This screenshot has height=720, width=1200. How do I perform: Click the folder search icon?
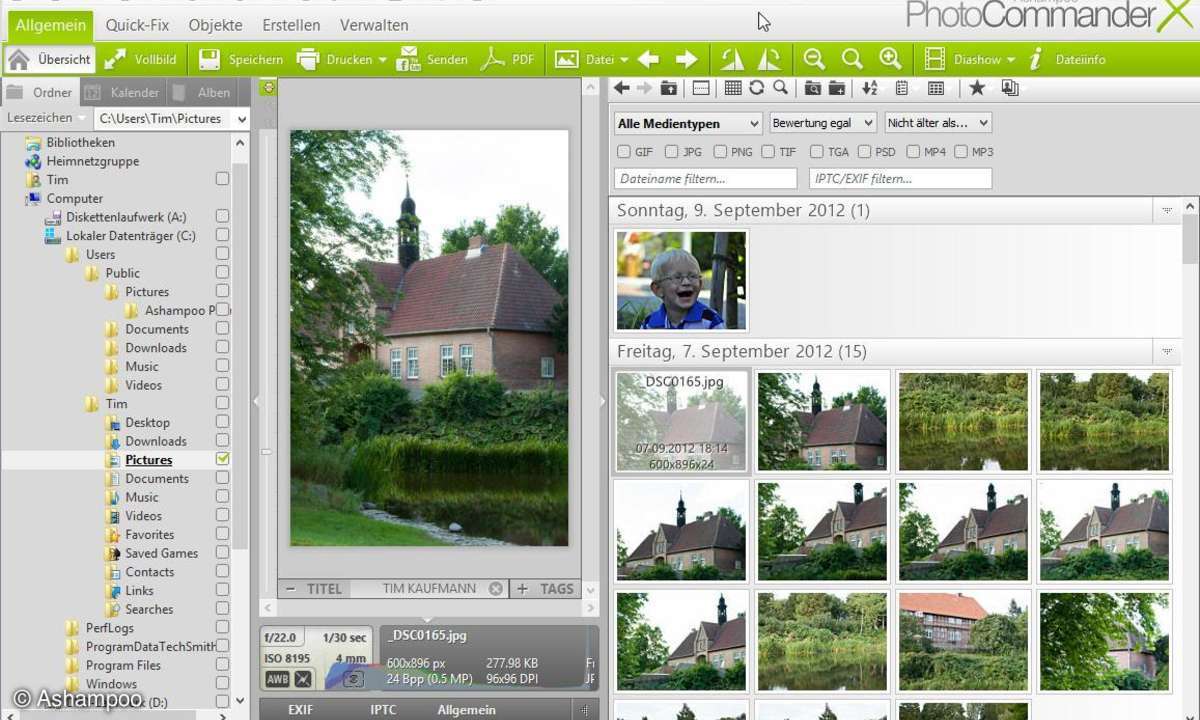[x=812, y=88]
